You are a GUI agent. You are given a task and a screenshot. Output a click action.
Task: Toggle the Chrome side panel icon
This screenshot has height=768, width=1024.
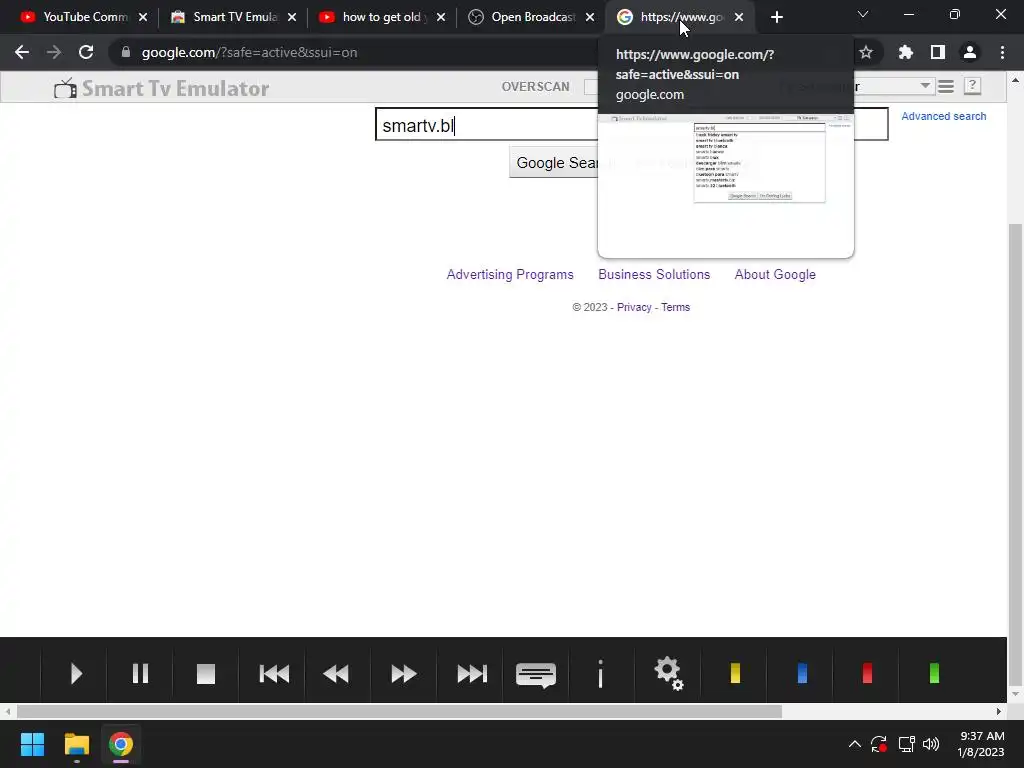938,52
